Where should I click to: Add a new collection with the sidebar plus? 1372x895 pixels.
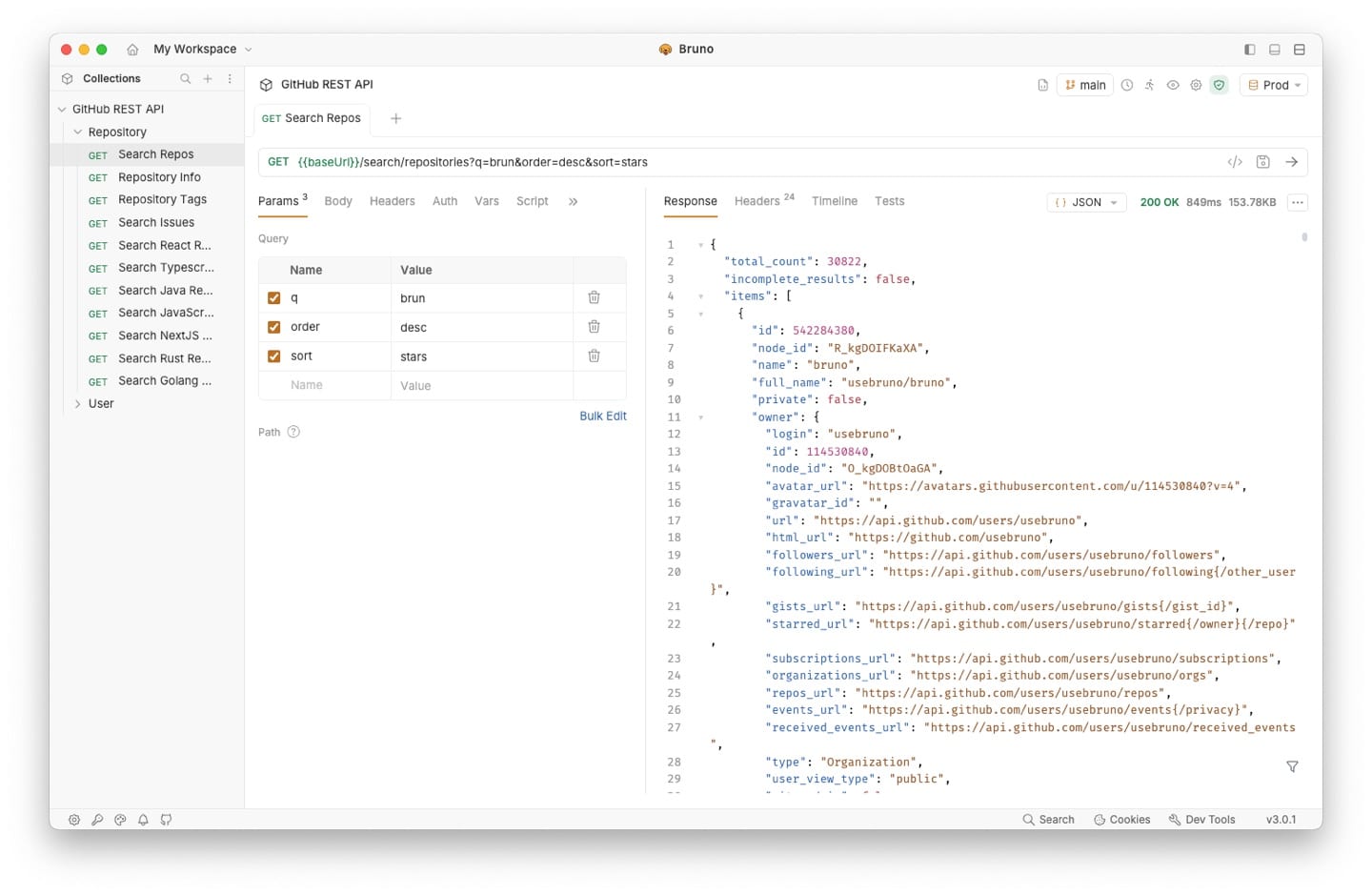coord(208,79)
